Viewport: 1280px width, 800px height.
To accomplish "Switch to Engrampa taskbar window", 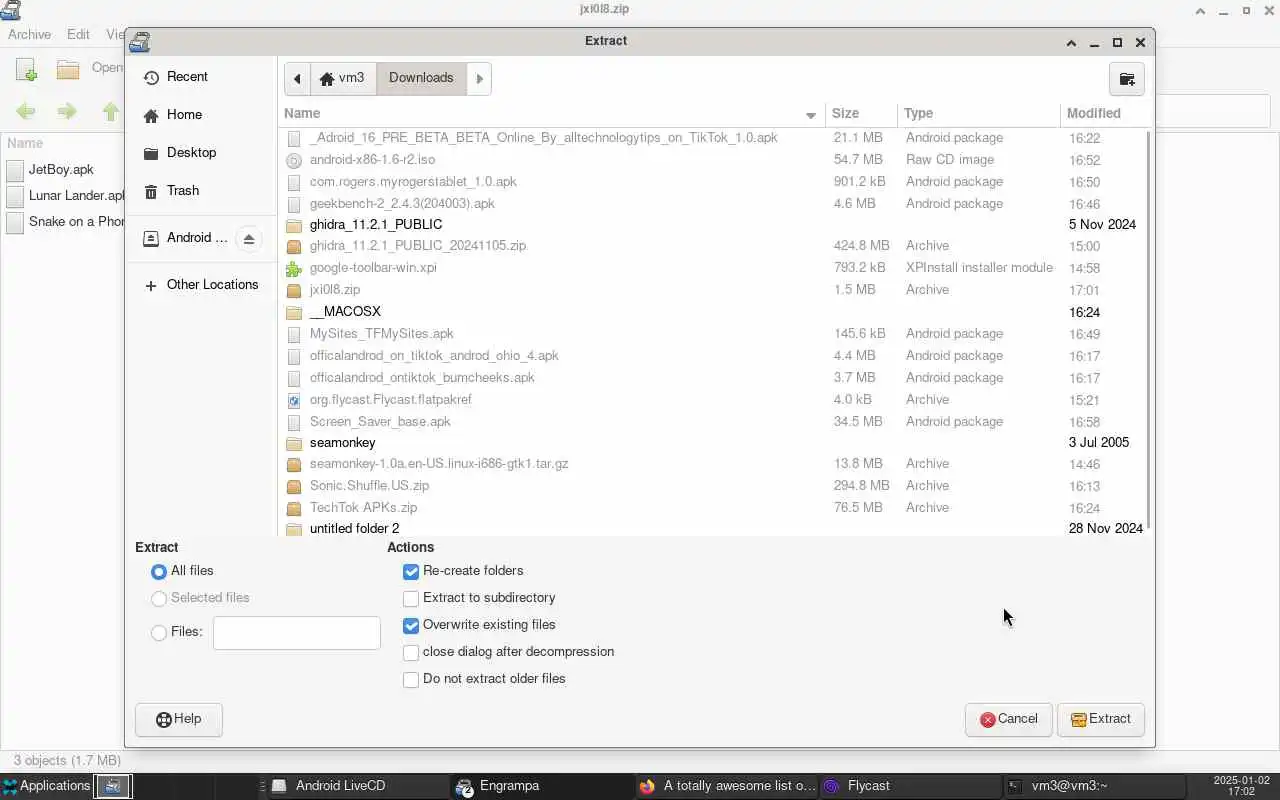I will pyautogui.click(x=542, y=786).
